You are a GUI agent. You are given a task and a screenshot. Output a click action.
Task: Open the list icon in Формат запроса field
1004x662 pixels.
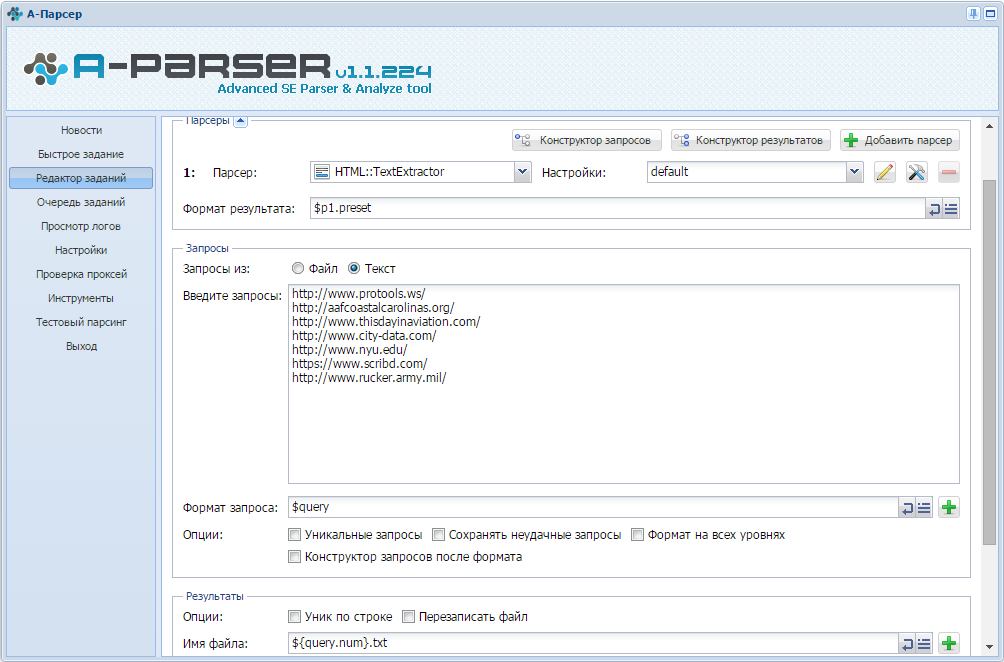coord(924,508)
